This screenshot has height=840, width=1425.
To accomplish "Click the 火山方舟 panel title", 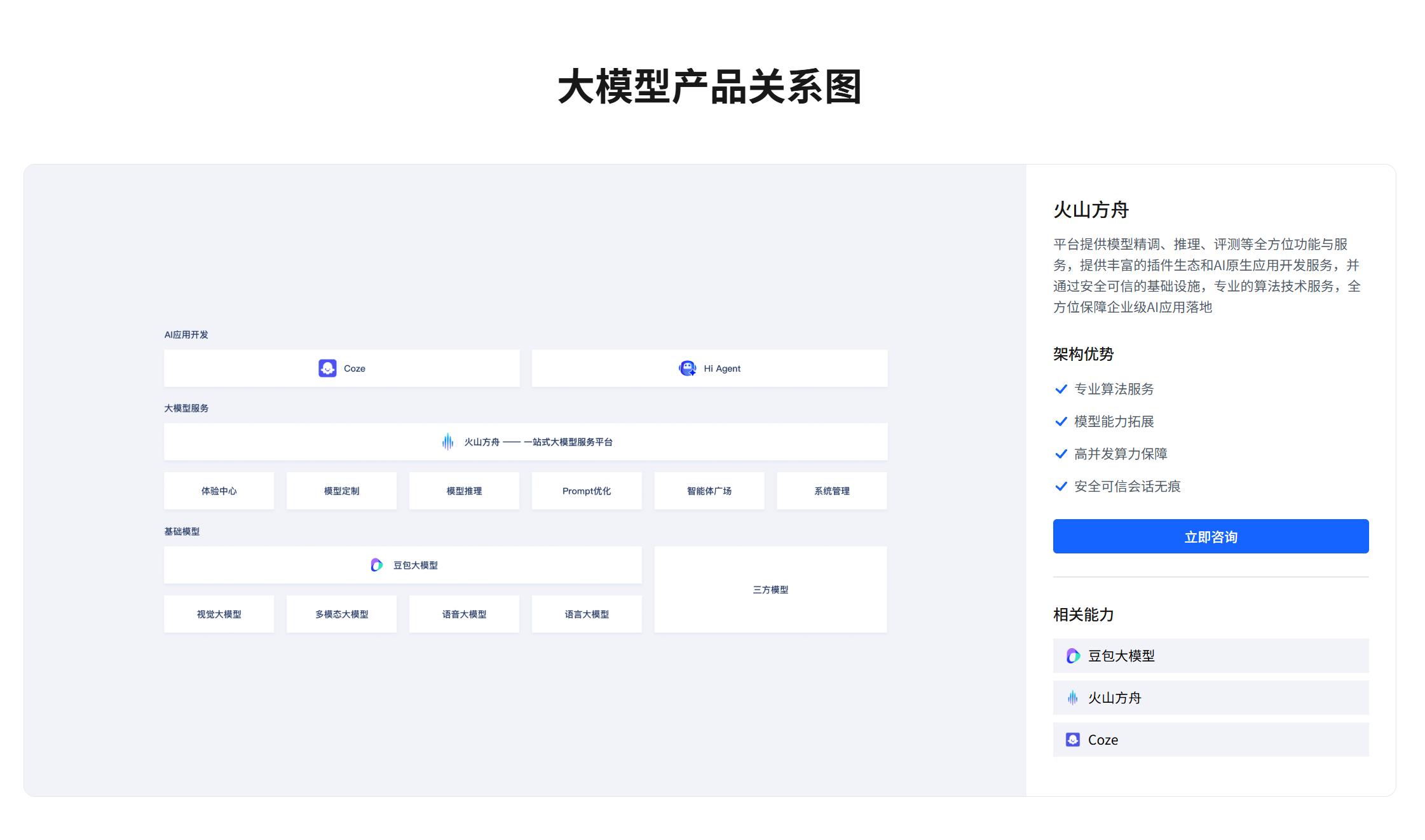I will click(x=1091, y=210).
